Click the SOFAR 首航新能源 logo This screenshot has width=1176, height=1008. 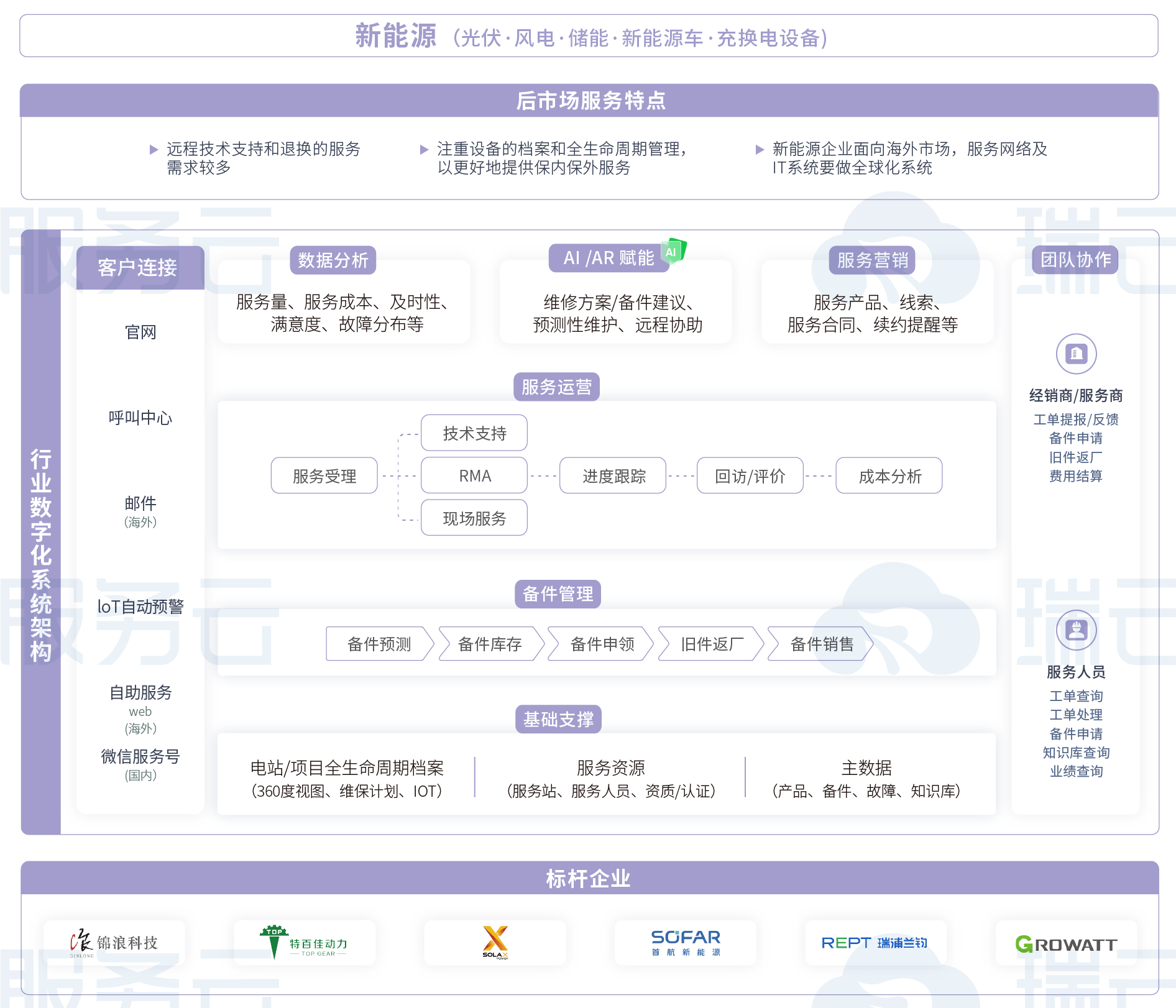(686, 943)
